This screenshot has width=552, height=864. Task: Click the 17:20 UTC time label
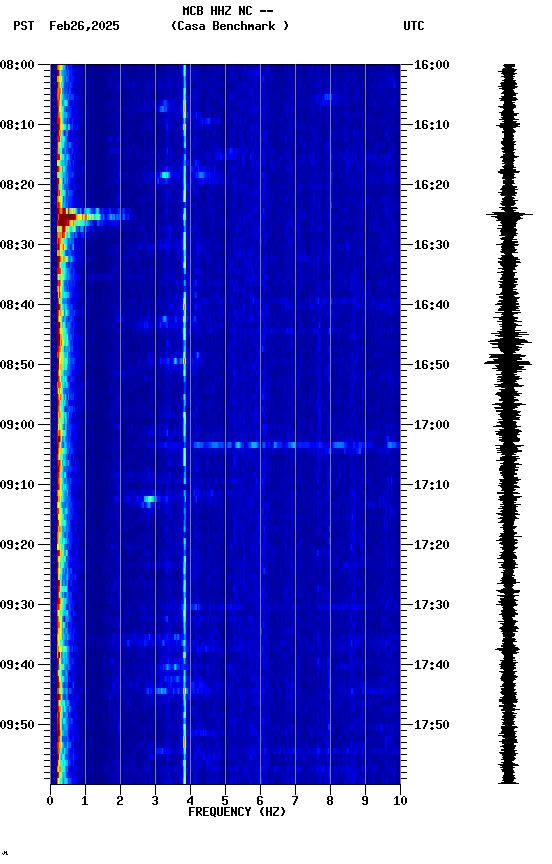(x=432, y=545)
